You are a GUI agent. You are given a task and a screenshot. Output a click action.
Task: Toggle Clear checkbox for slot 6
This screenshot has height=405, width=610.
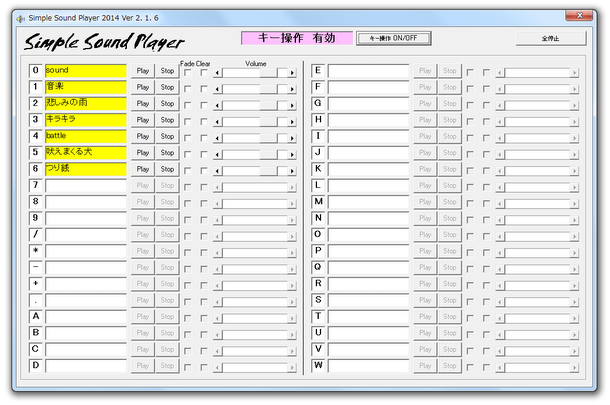204,171
